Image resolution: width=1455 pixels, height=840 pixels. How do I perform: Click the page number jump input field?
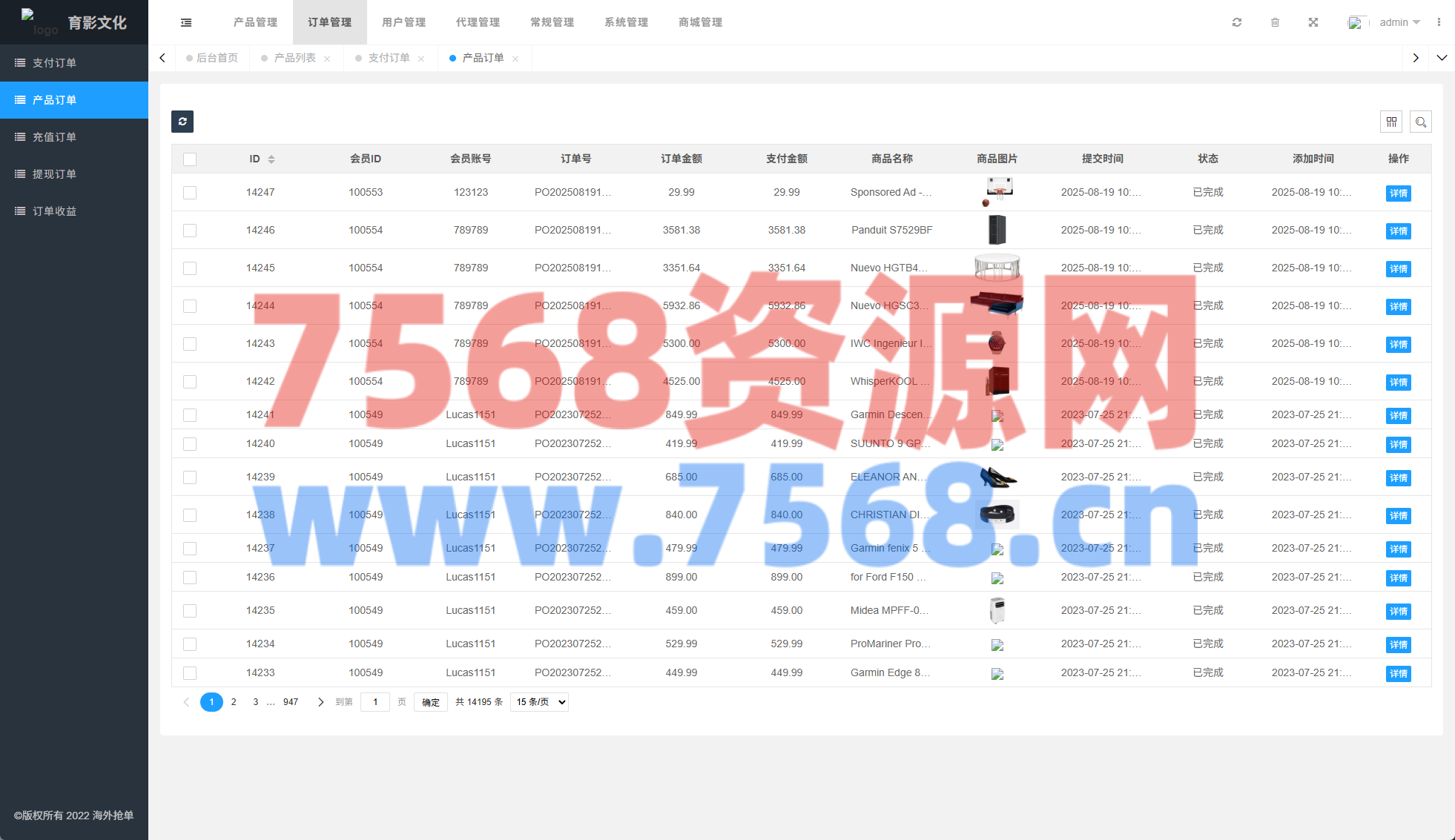[x=375, y=702]
